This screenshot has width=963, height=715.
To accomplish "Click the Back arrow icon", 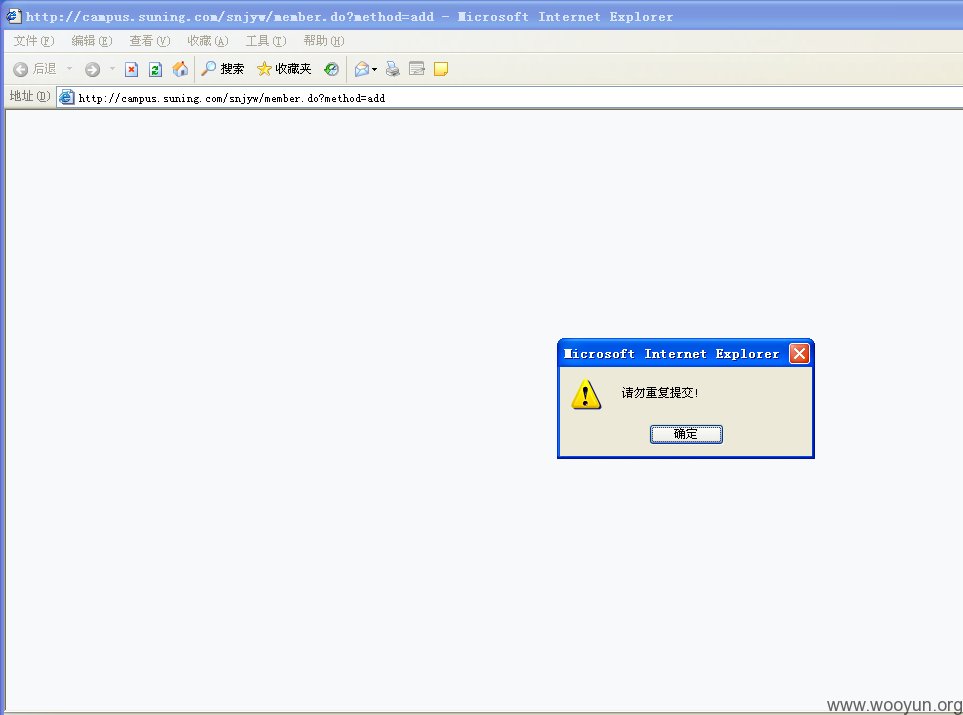I will (x=20, y=69).
